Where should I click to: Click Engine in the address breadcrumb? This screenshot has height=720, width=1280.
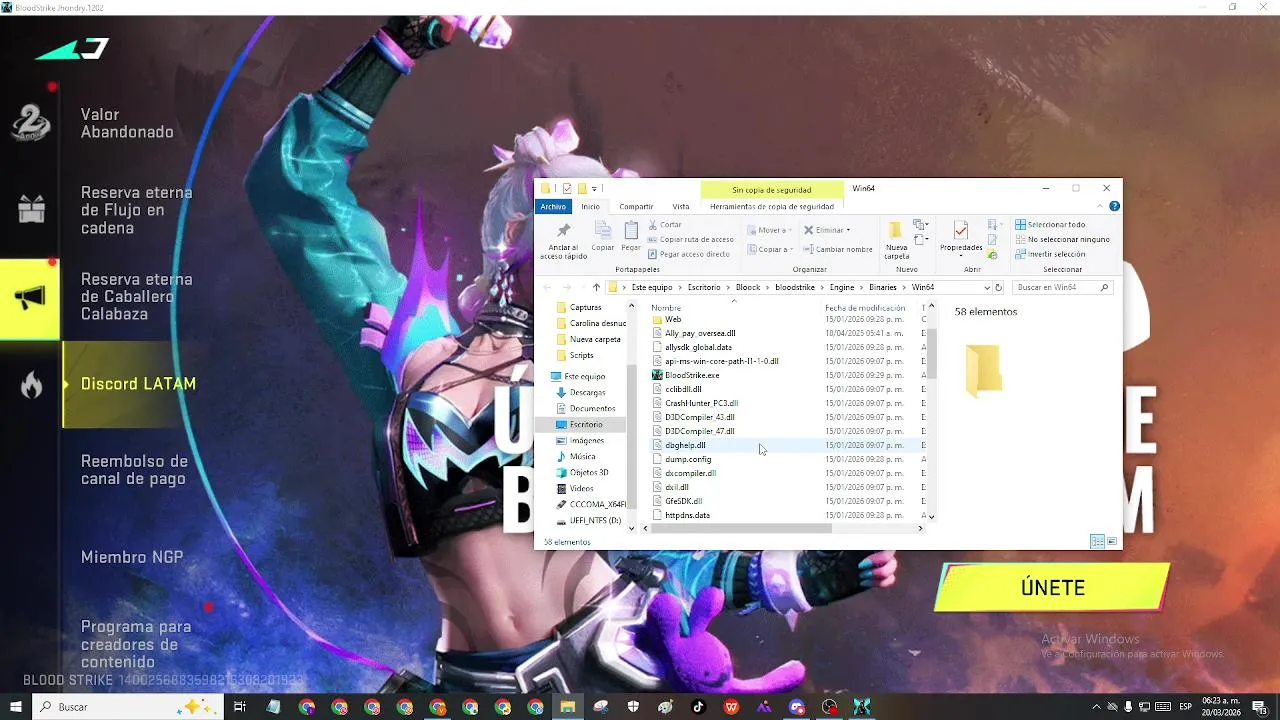841,287
